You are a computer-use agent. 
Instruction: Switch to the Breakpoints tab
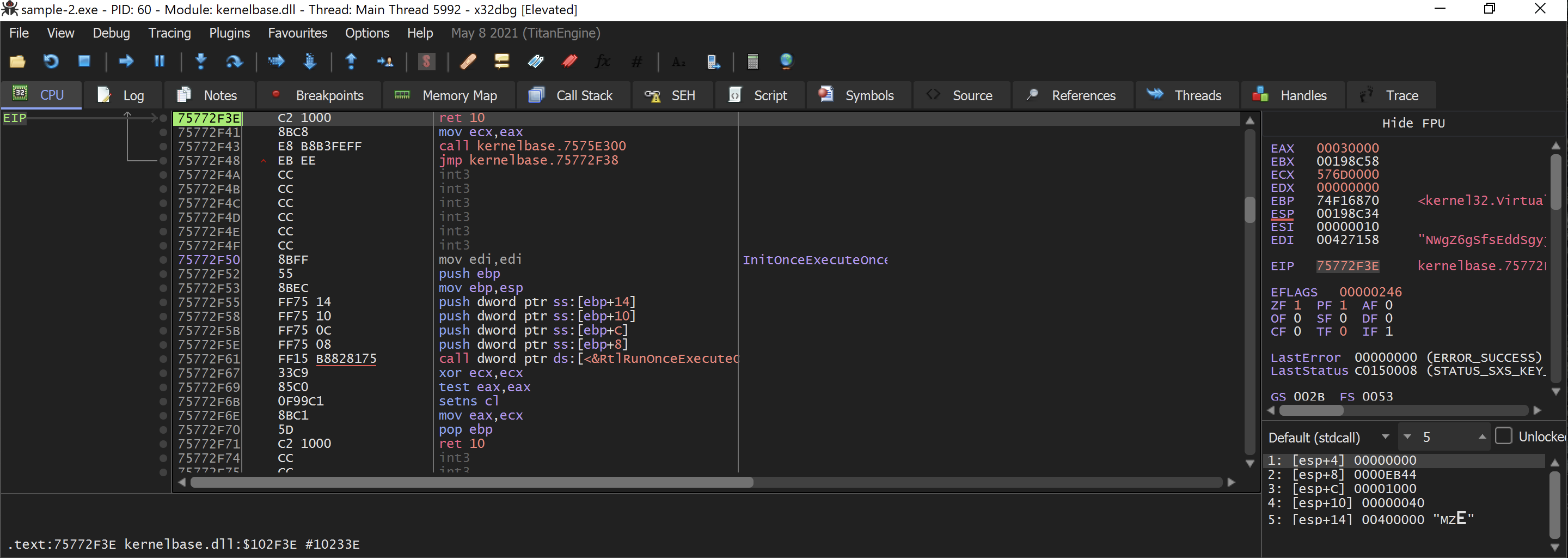[x=318, y=96]
